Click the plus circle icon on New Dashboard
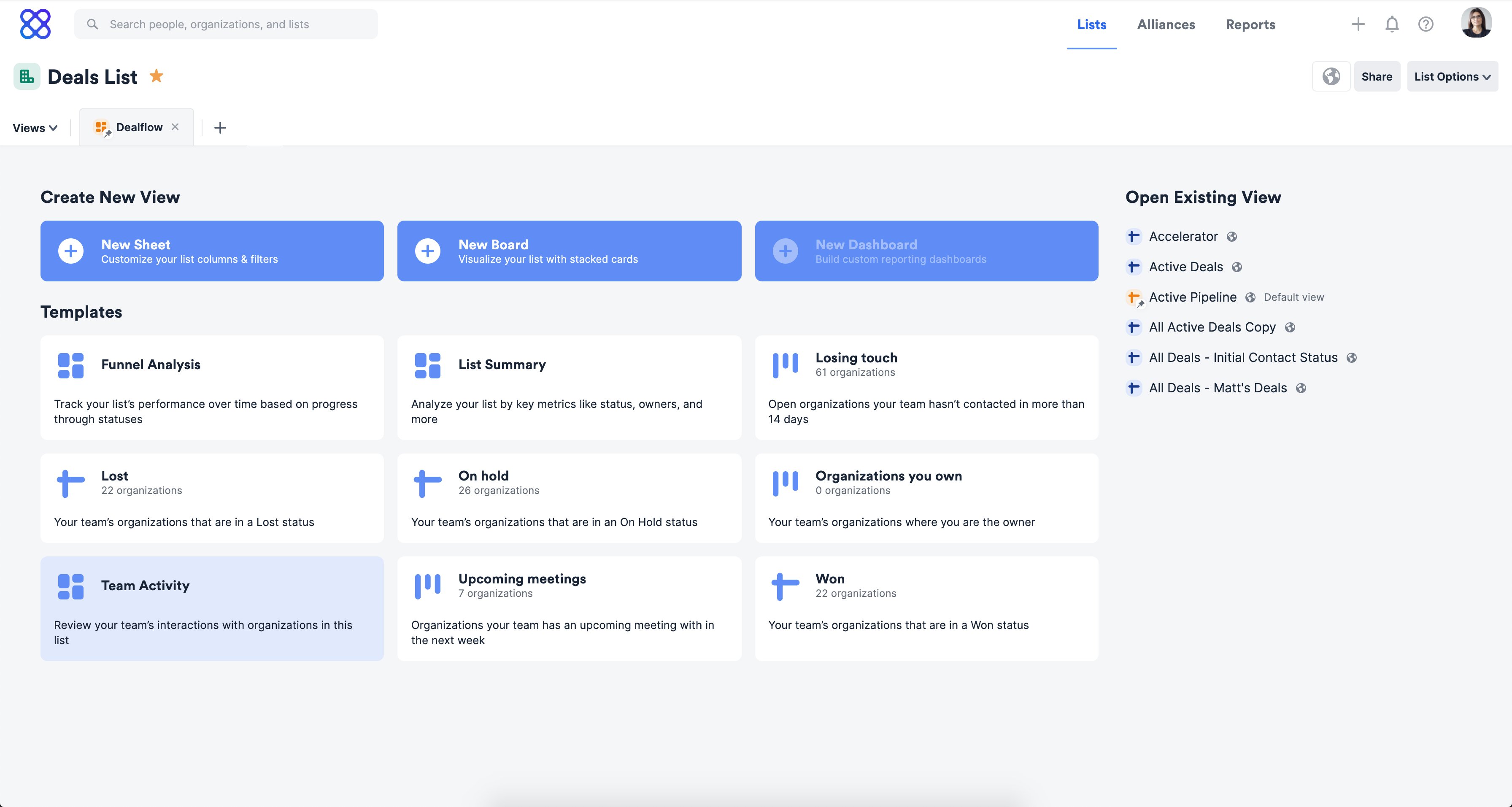1512x807 pixels. pyautogui.click(x=786, y=251)
